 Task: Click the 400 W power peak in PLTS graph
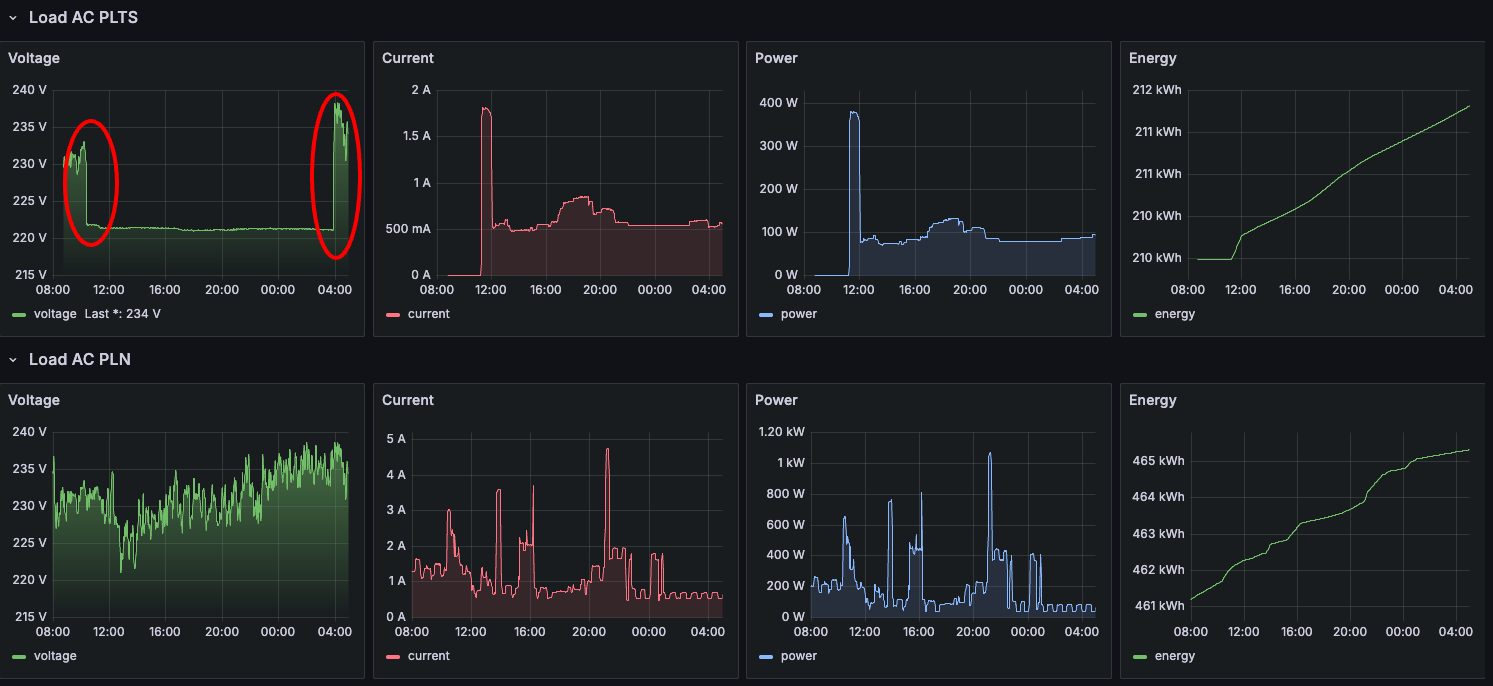[854, 113]
